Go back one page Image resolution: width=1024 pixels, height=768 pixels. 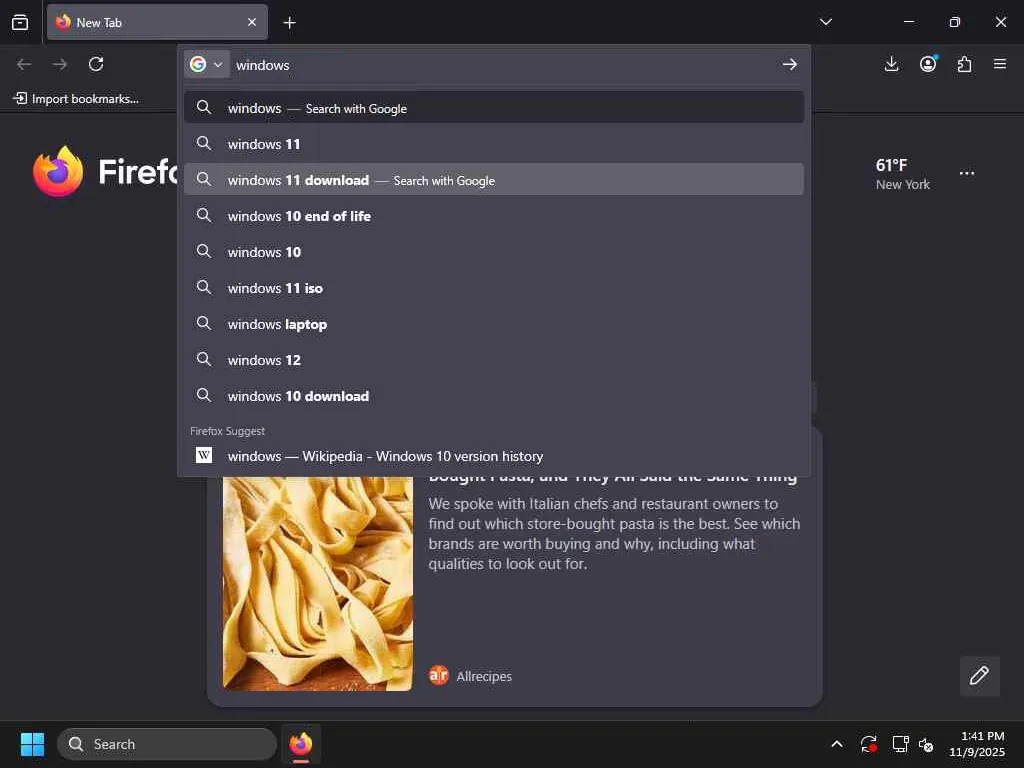click(x=24, y=64)
